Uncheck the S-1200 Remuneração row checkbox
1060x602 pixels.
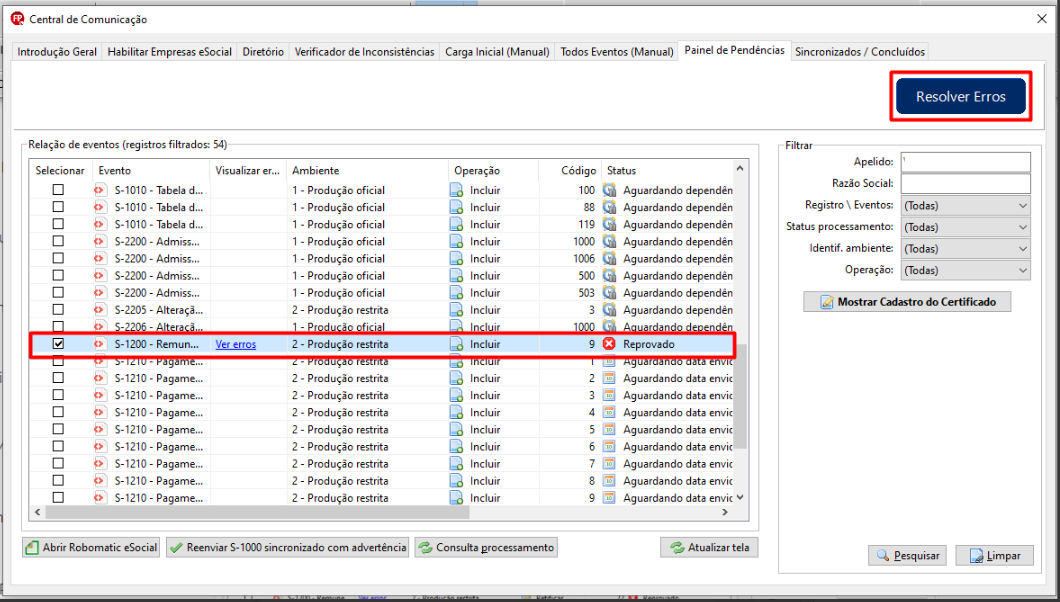tap(59, 344)
